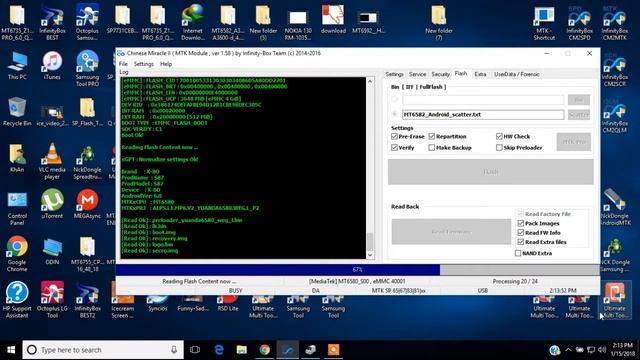Open the Settings menu
Screen dimensions: 640x360
tap(144, 64)
